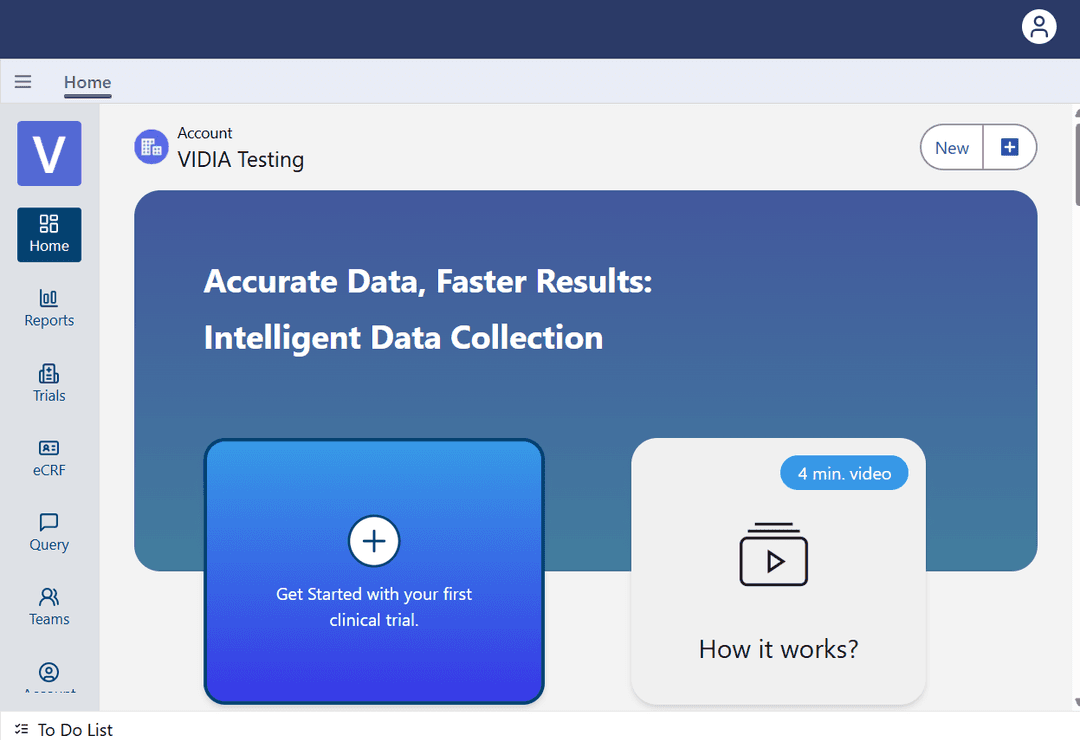Viewport: 1080px width, 740px height.
Task: Open the Account section in the sidebar
Action: [x=49, y=674]
